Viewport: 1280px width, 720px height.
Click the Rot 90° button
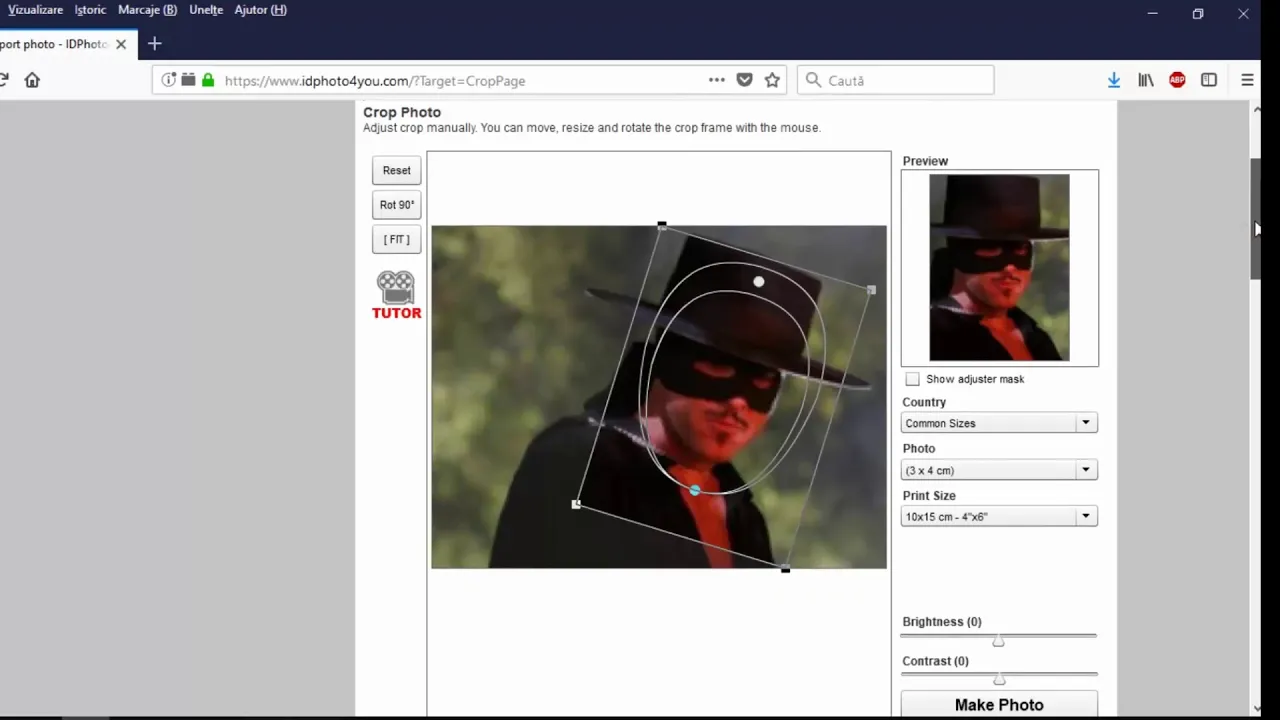397,205
